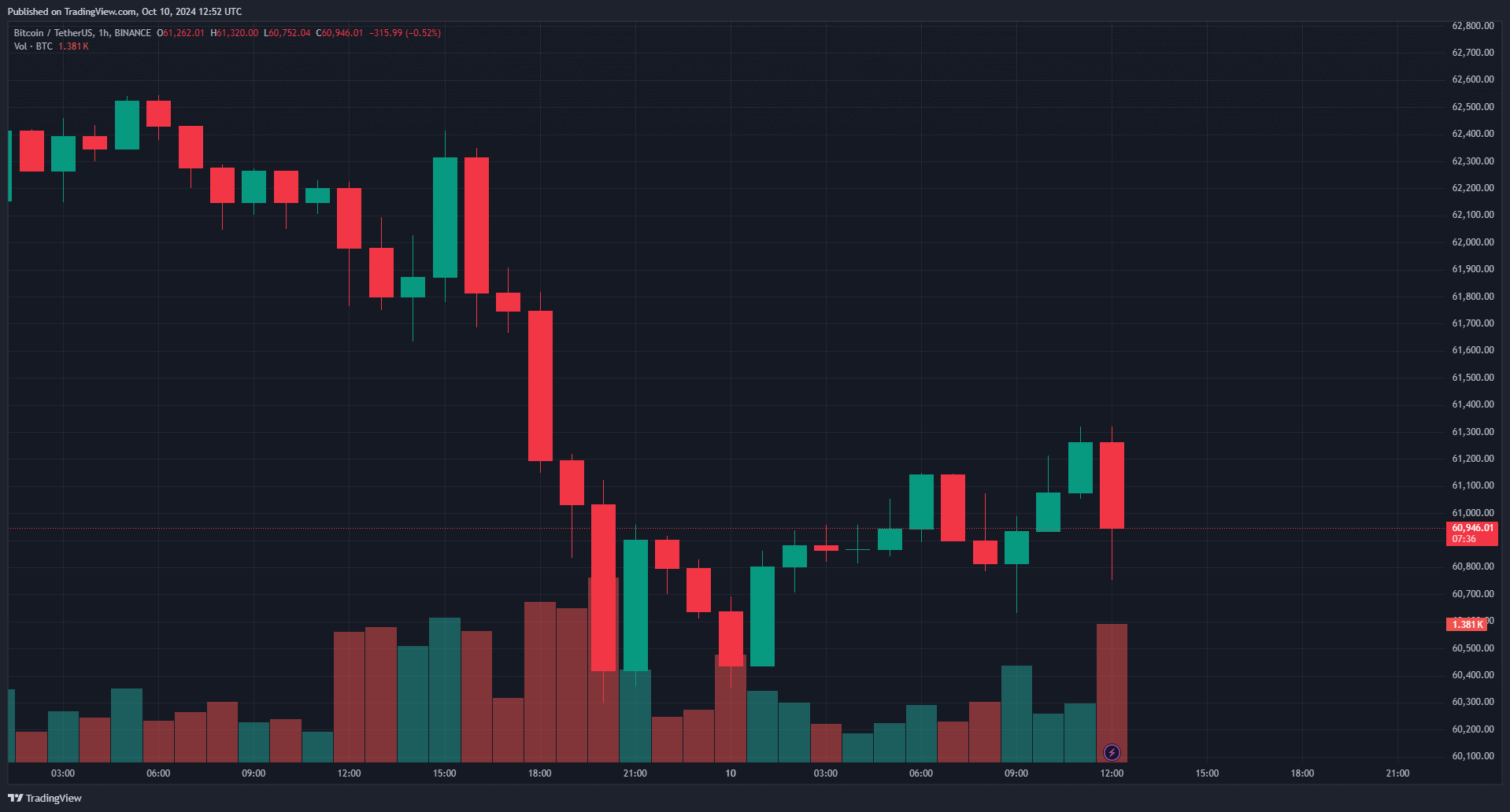Viewport: 1510px width, 812px height.
Task: Click the Published on TradingView.com header text
Action: coord(124,12)
